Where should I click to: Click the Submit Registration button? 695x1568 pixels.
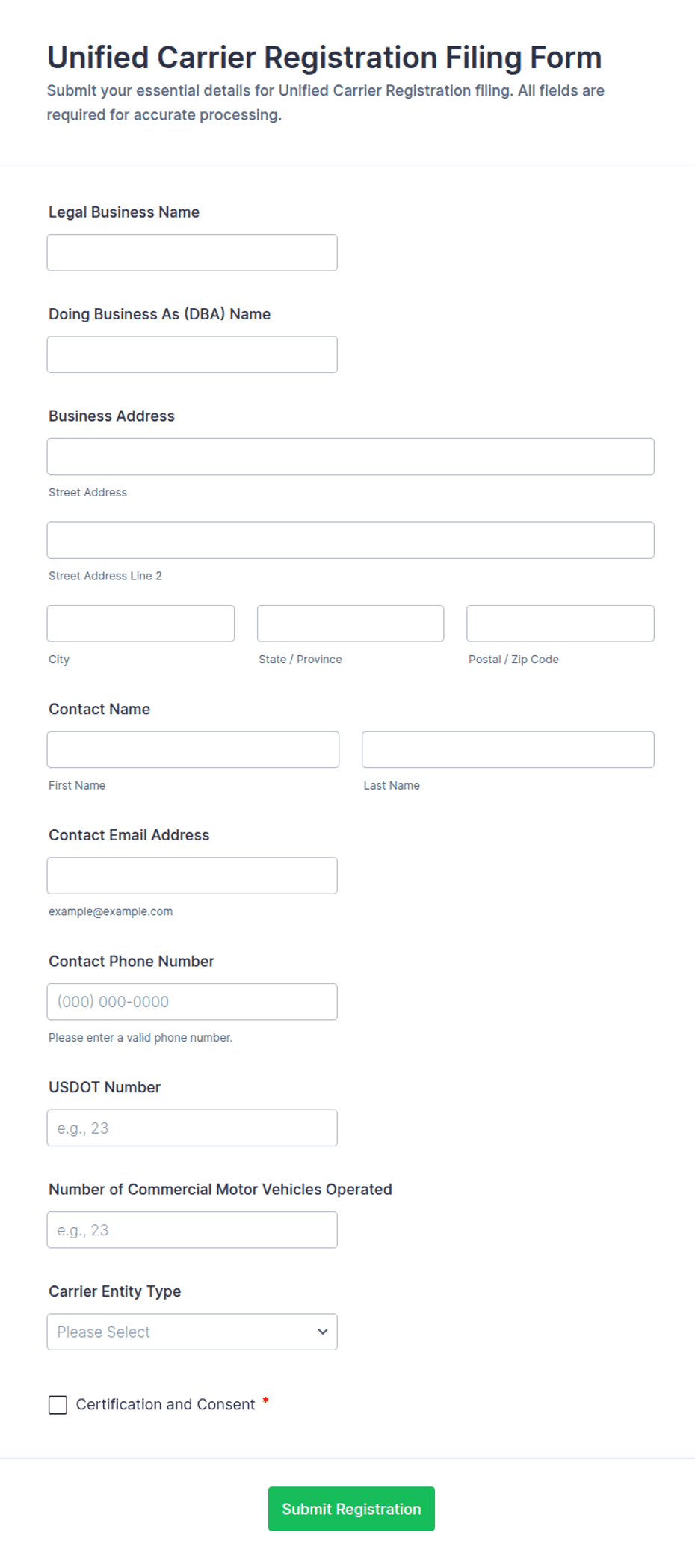pyautogui.click(x=351, y=1509)
